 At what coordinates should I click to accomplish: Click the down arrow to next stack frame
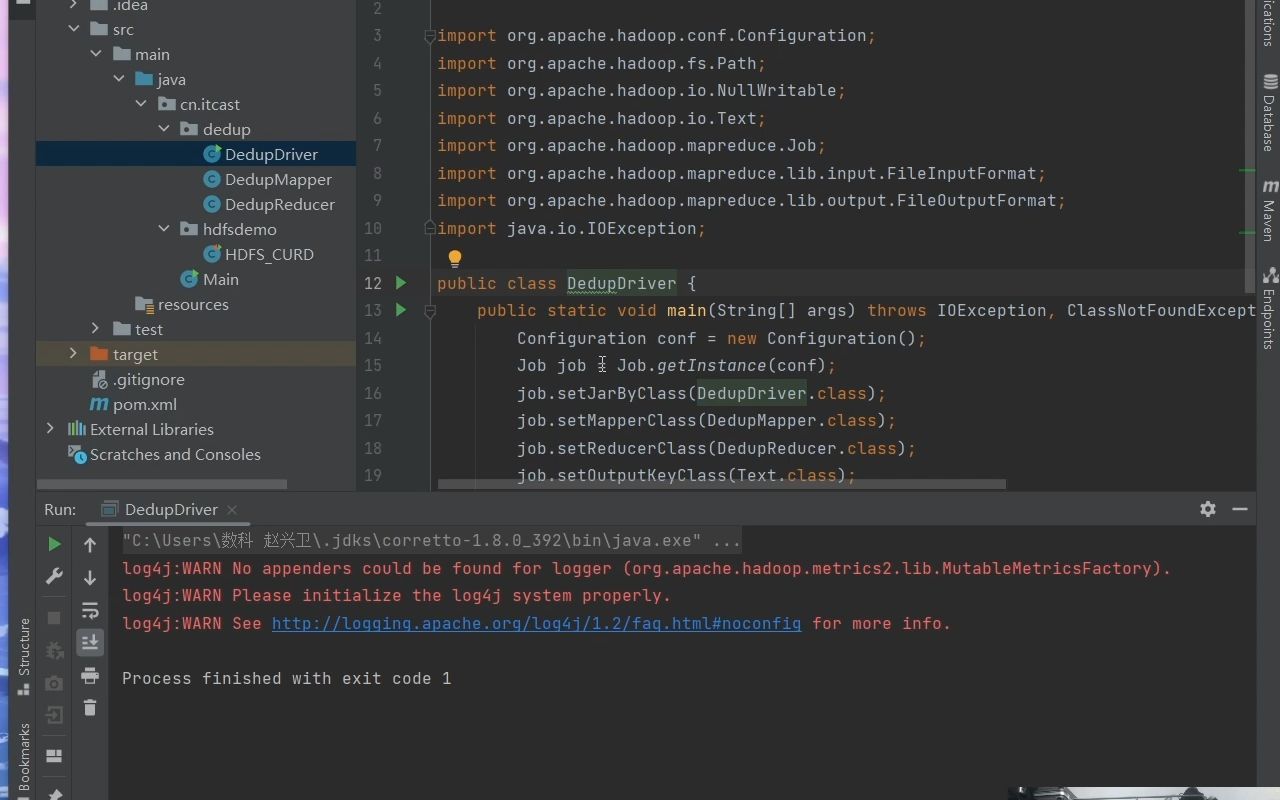[x=90, y=578]
